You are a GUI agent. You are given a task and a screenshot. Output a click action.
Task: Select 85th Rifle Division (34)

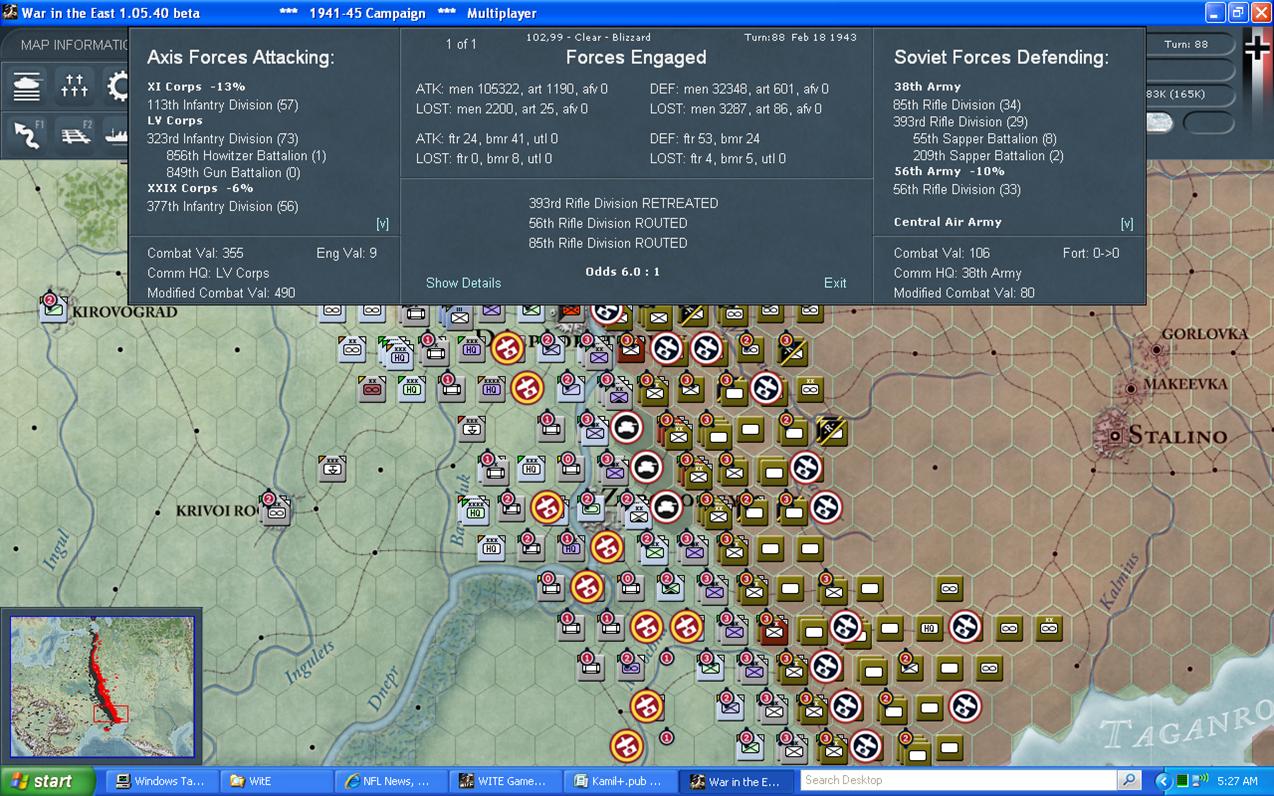pyautogui.click(x=957, y=105)
